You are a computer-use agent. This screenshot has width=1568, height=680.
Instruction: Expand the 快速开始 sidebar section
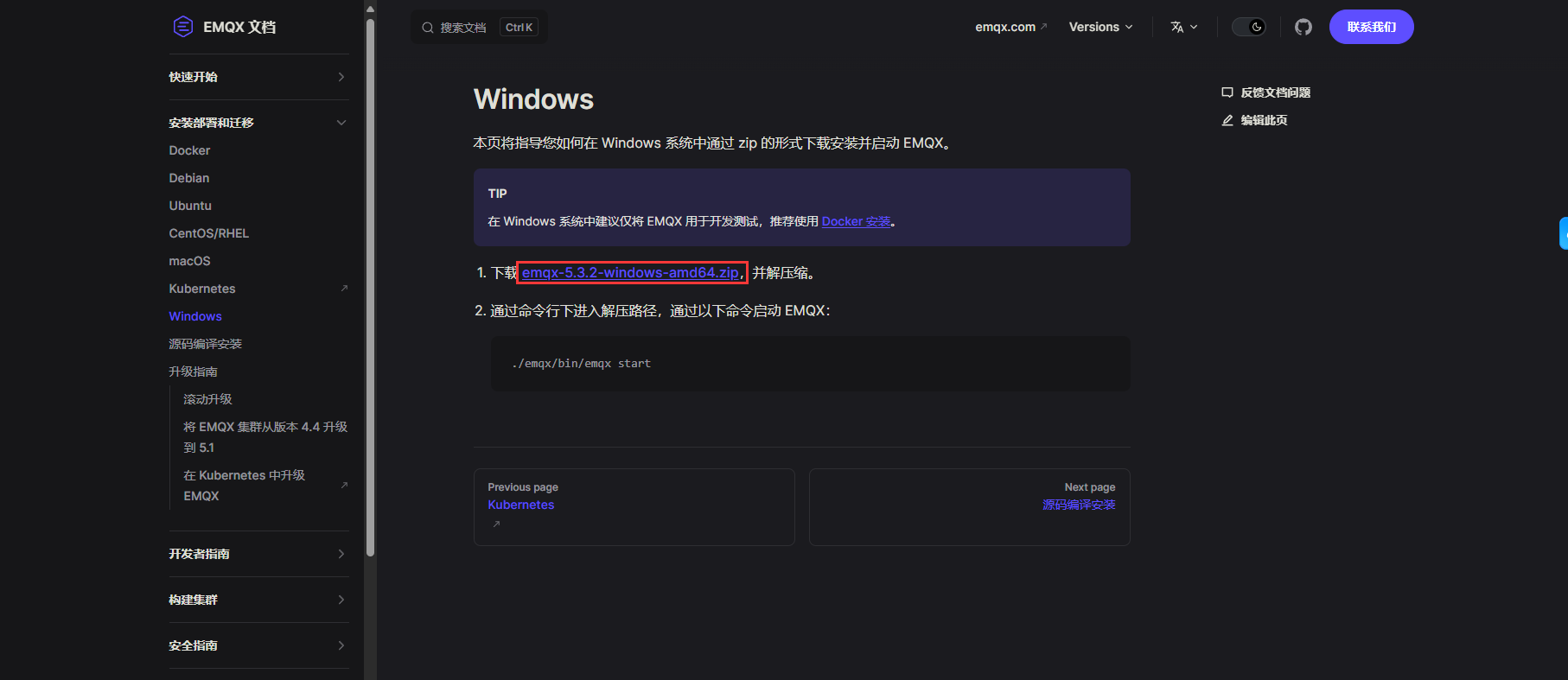(x=258, y=77)
